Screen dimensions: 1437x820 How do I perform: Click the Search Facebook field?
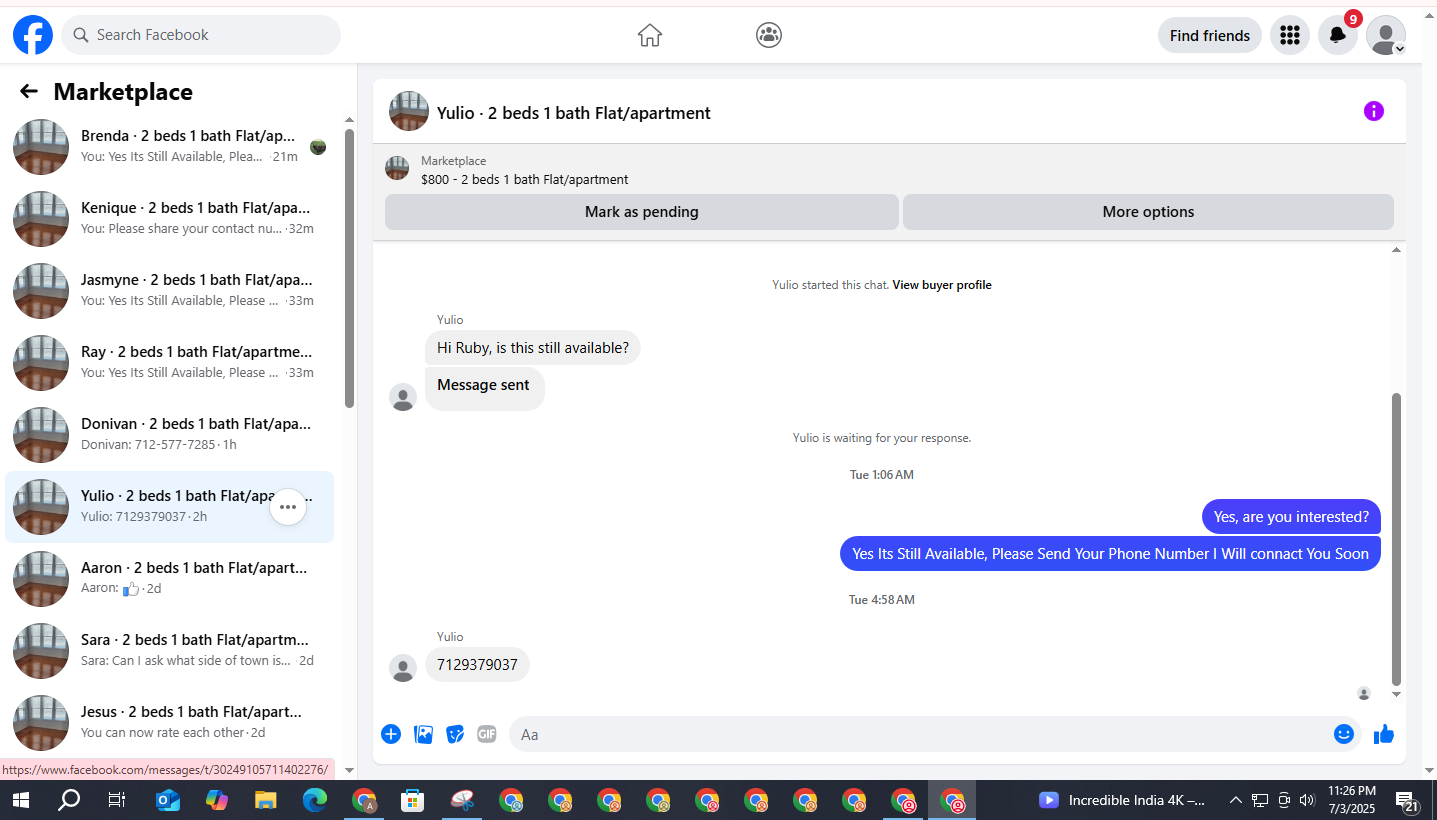tap(201, 35)
